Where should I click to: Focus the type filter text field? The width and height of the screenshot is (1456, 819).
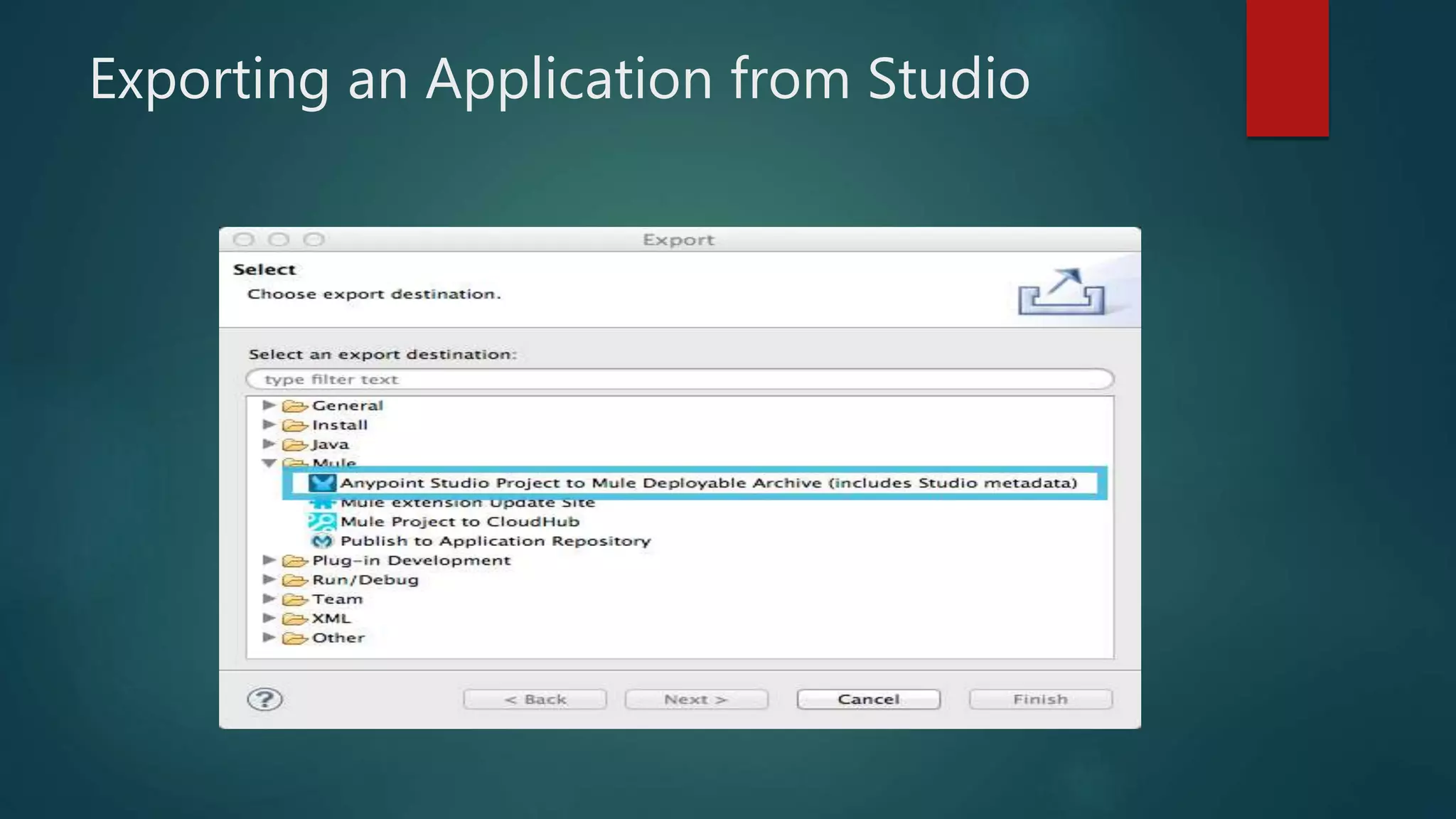[680, 379]
